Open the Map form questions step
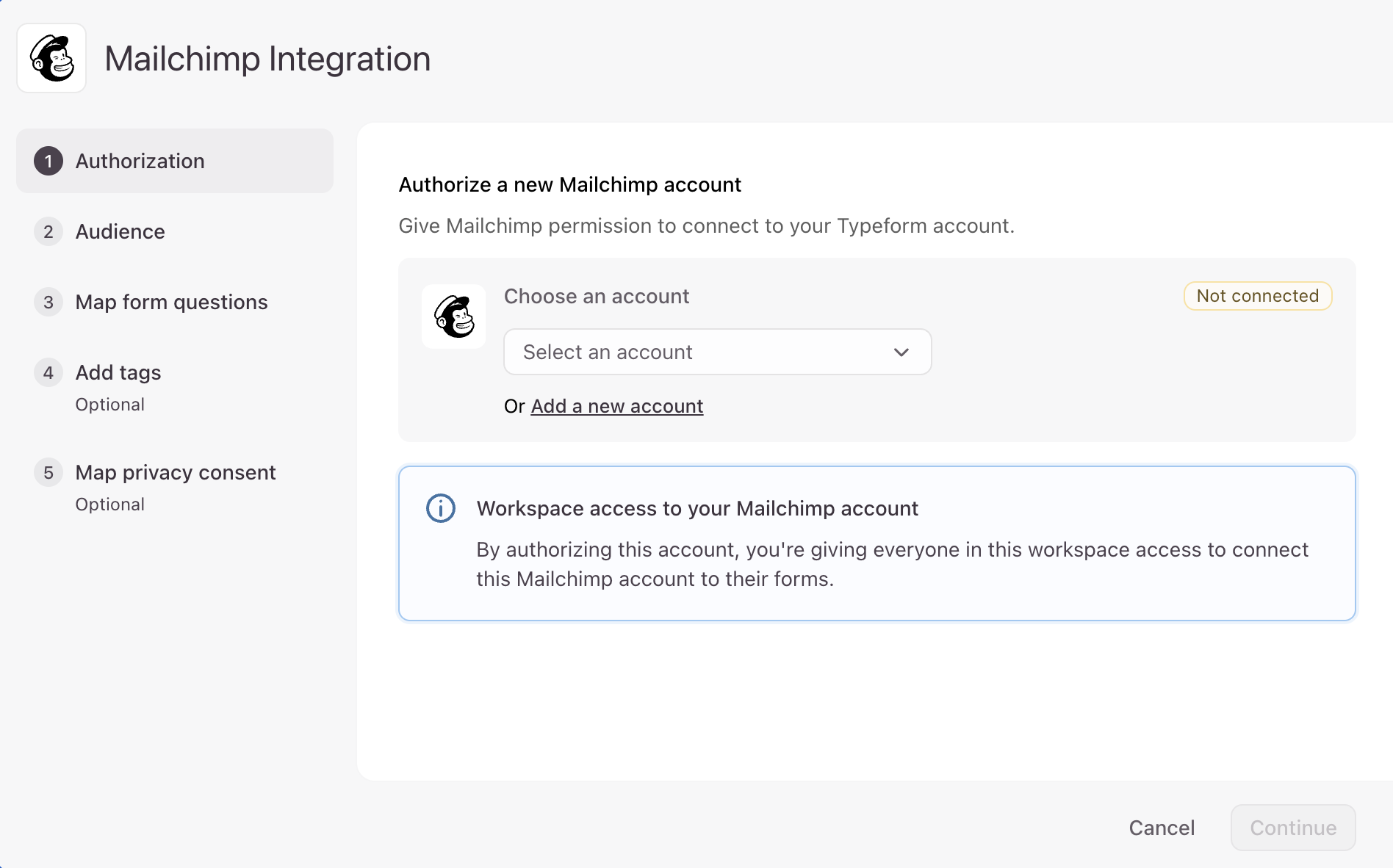The width and height of the screenshot is (1393, 868). (x=175, y=302)
